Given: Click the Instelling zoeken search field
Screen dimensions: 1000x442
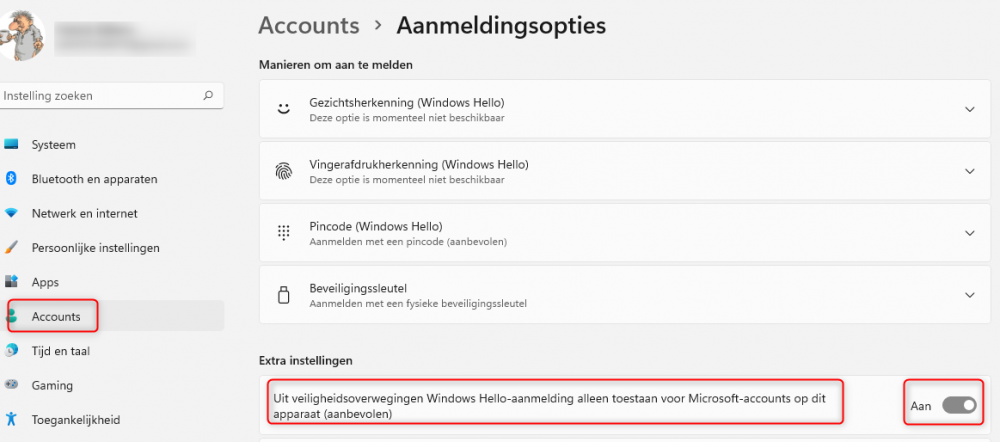Looking at the screenshot, I should (x=100, y=96).
